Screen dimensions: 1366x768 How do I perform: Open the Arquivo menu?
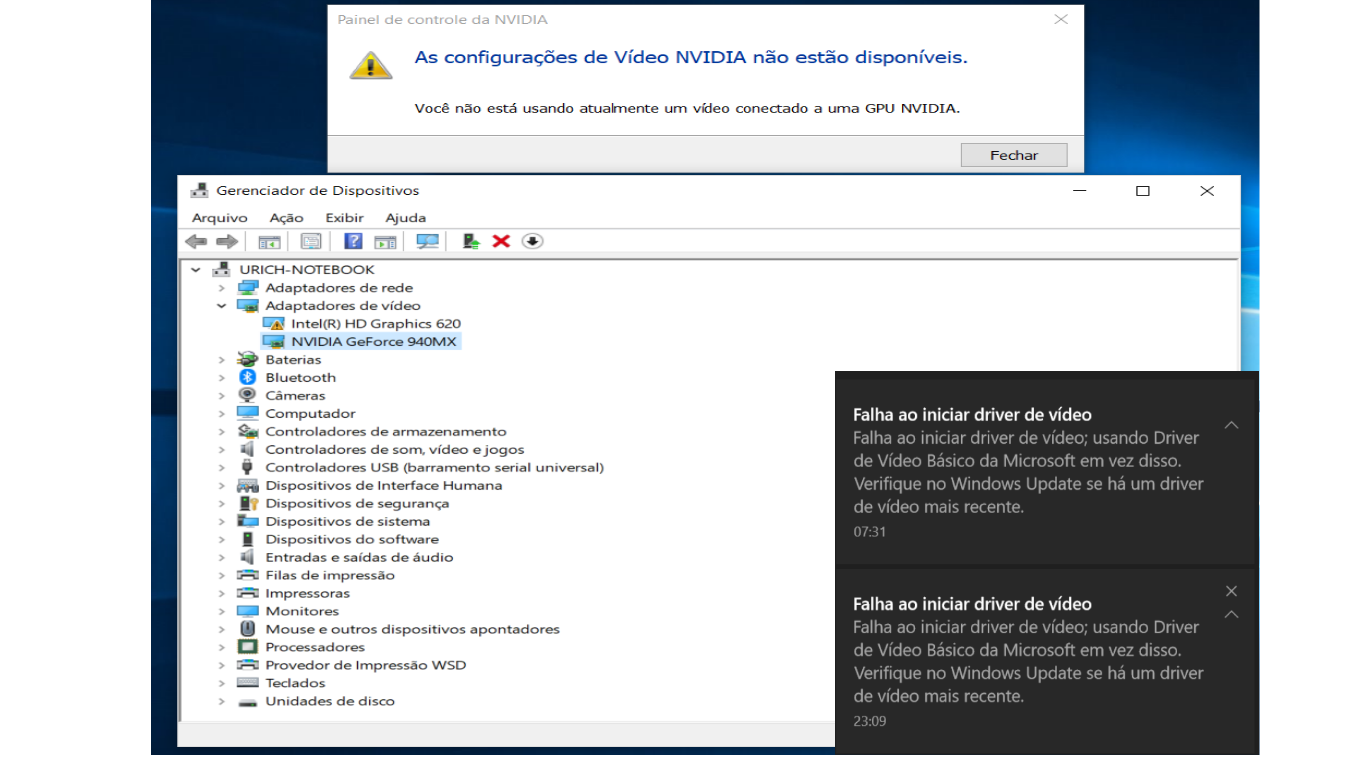tap(220, 217)
